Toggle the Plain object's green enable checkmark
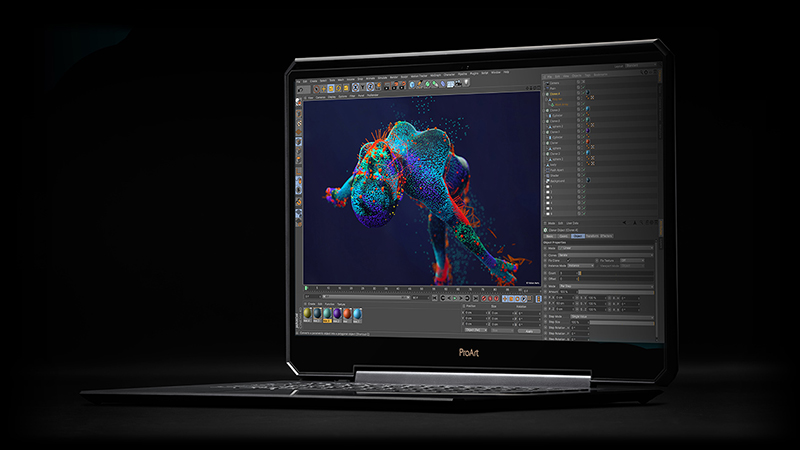800x450 pixels. [x=584, y=88]
